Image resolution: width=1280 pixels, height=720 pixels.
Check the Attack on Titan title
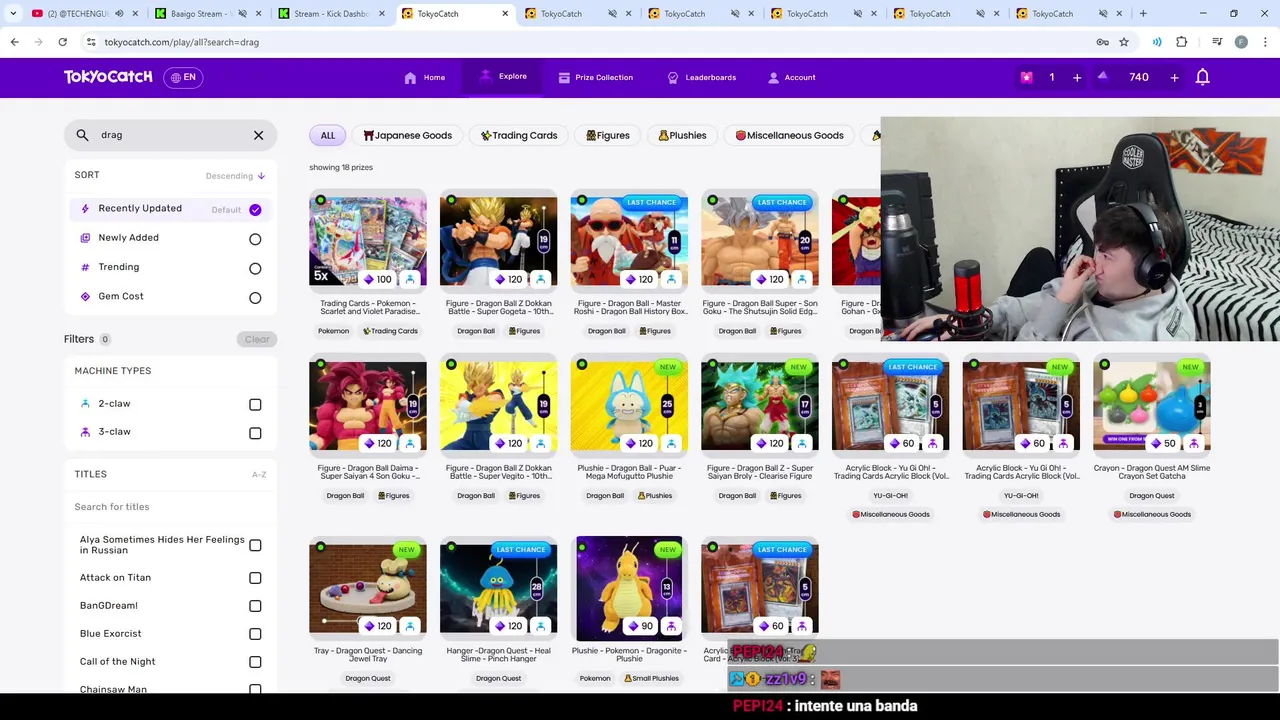255,578
